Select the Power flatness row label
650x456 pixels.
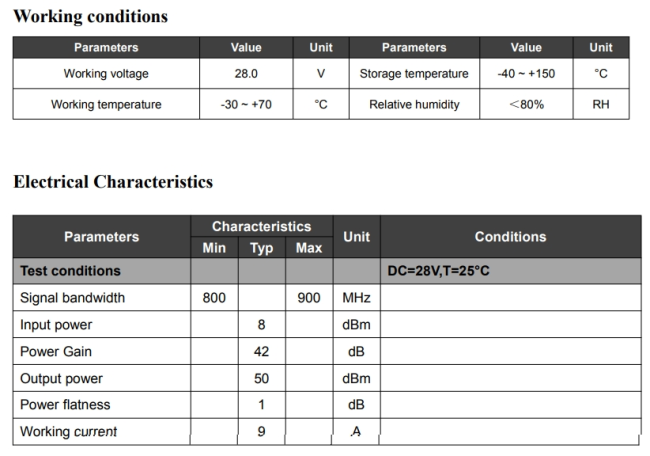pos(65,405)
